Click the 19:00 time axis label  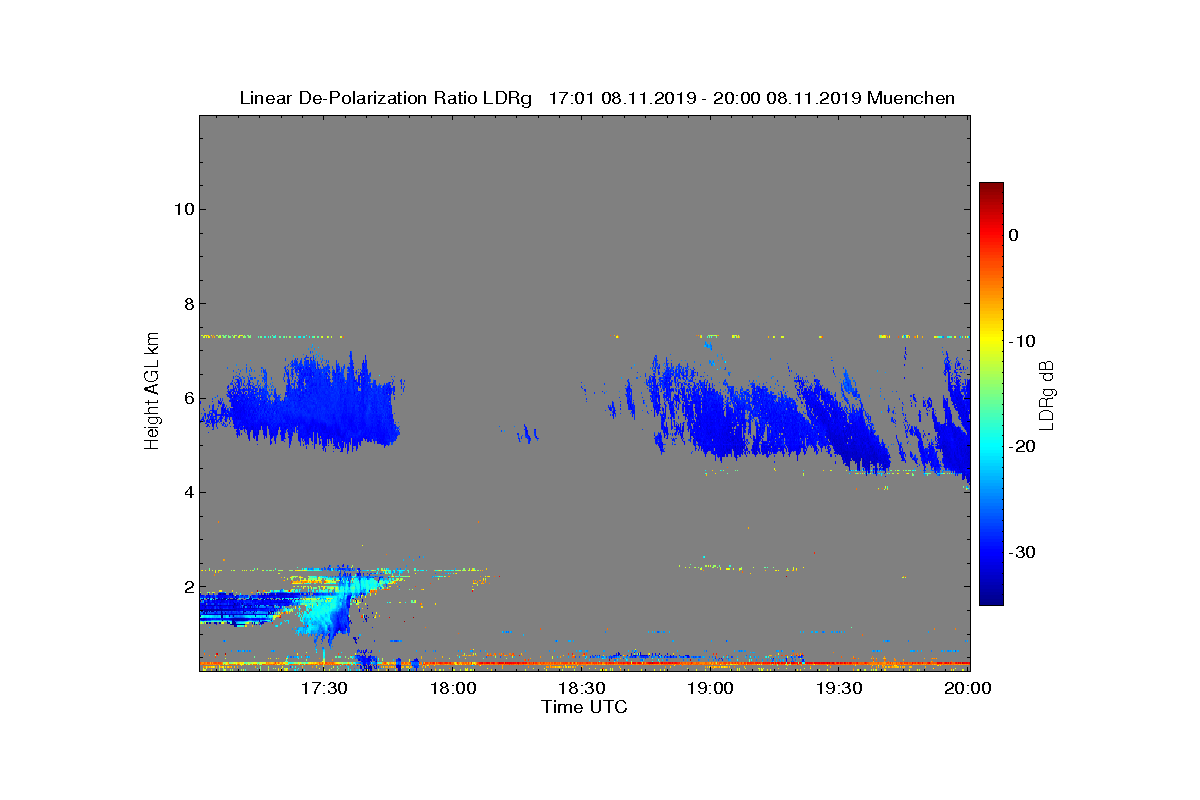(710, 689)
